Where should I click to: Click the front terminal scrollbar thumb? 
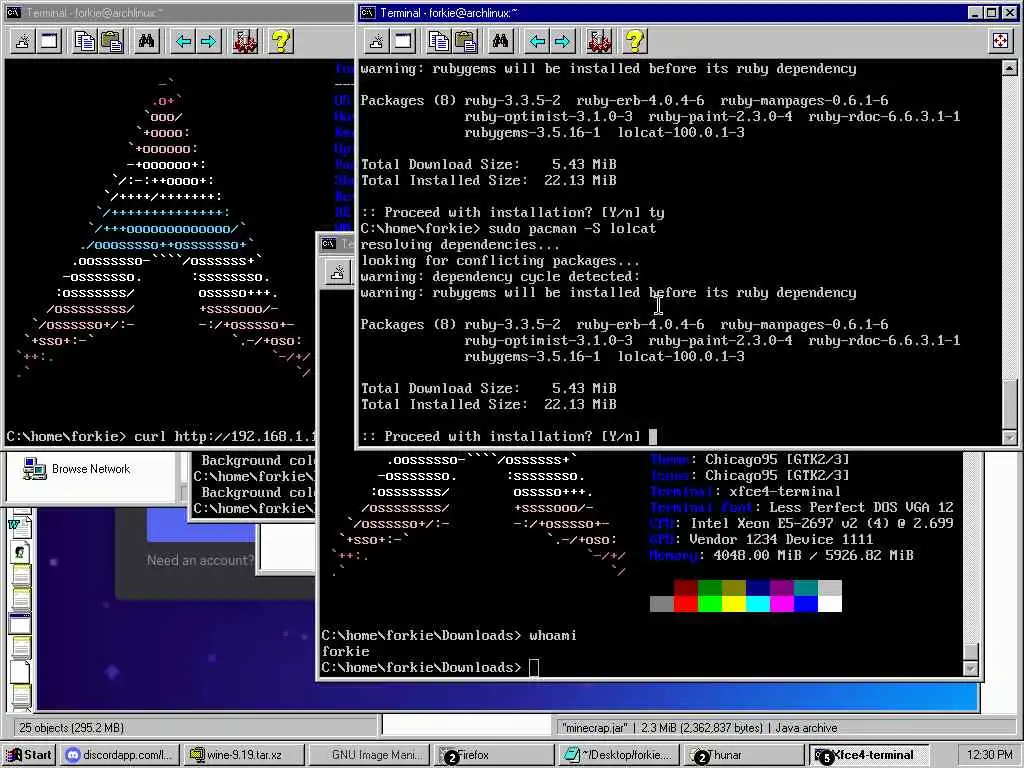(x=1009, y=405)
